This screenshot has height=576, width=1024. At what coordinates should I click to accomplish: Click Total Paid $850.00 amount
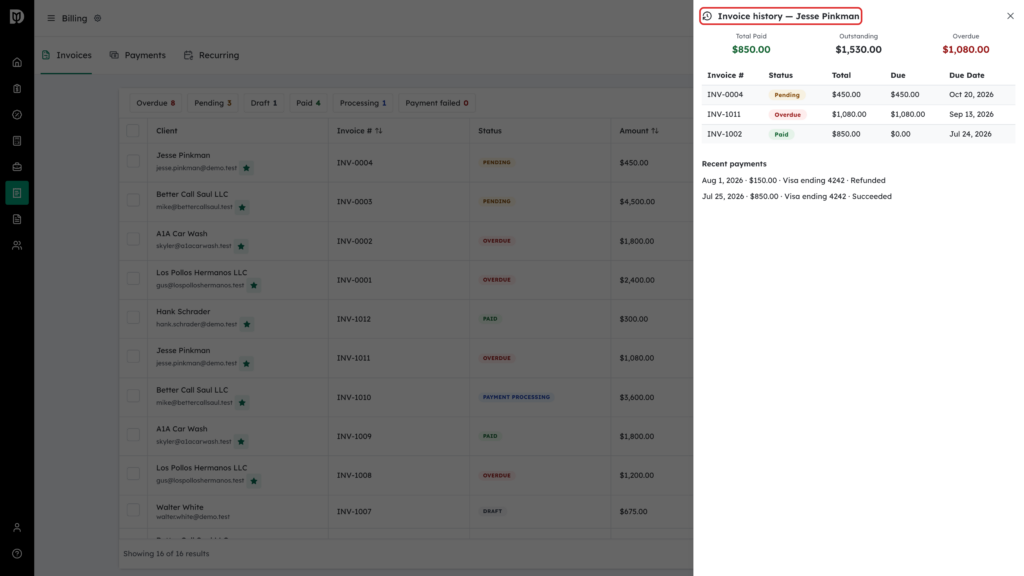point(751,50)
